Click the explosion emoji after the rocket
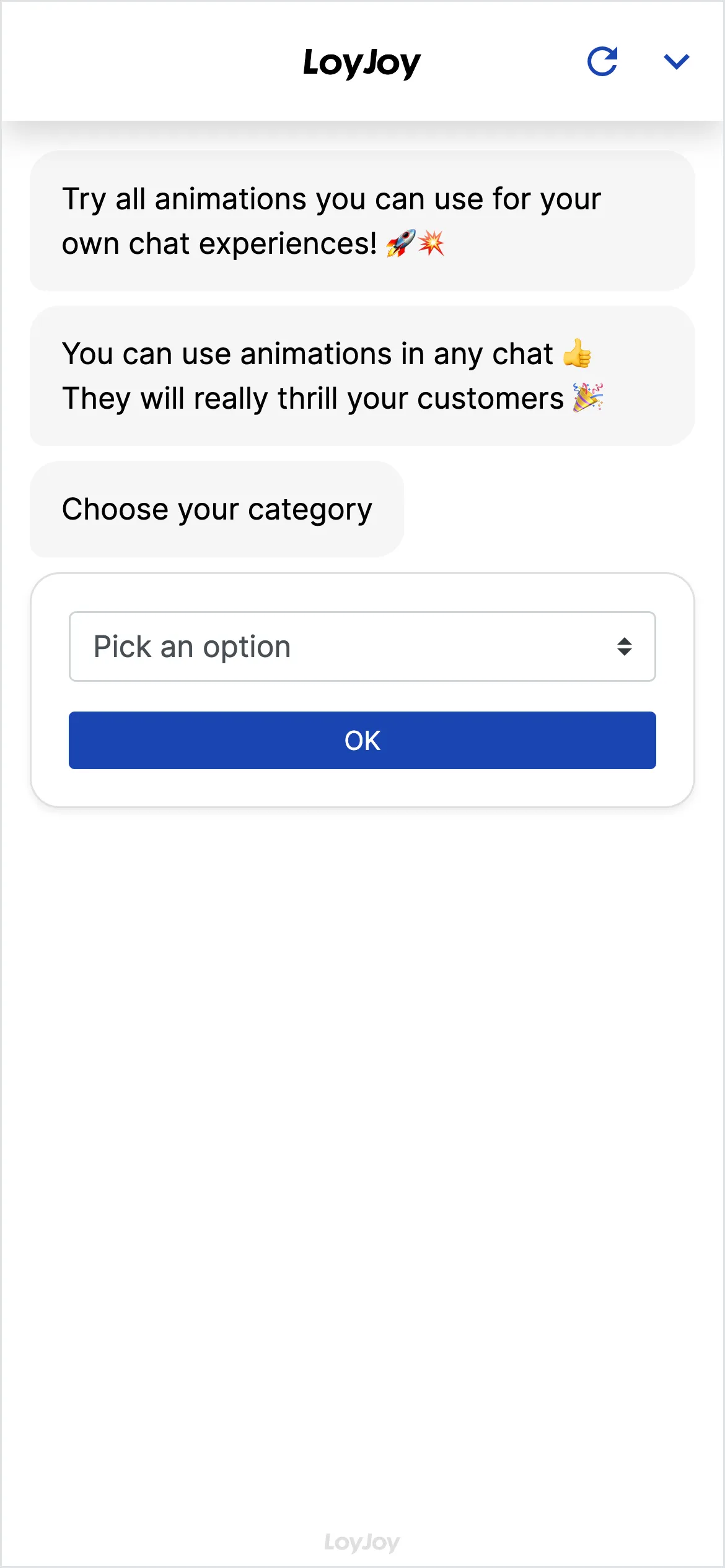Image resolution: width=725 pixels, height=1568 pixels. click(x=431, y=243)
